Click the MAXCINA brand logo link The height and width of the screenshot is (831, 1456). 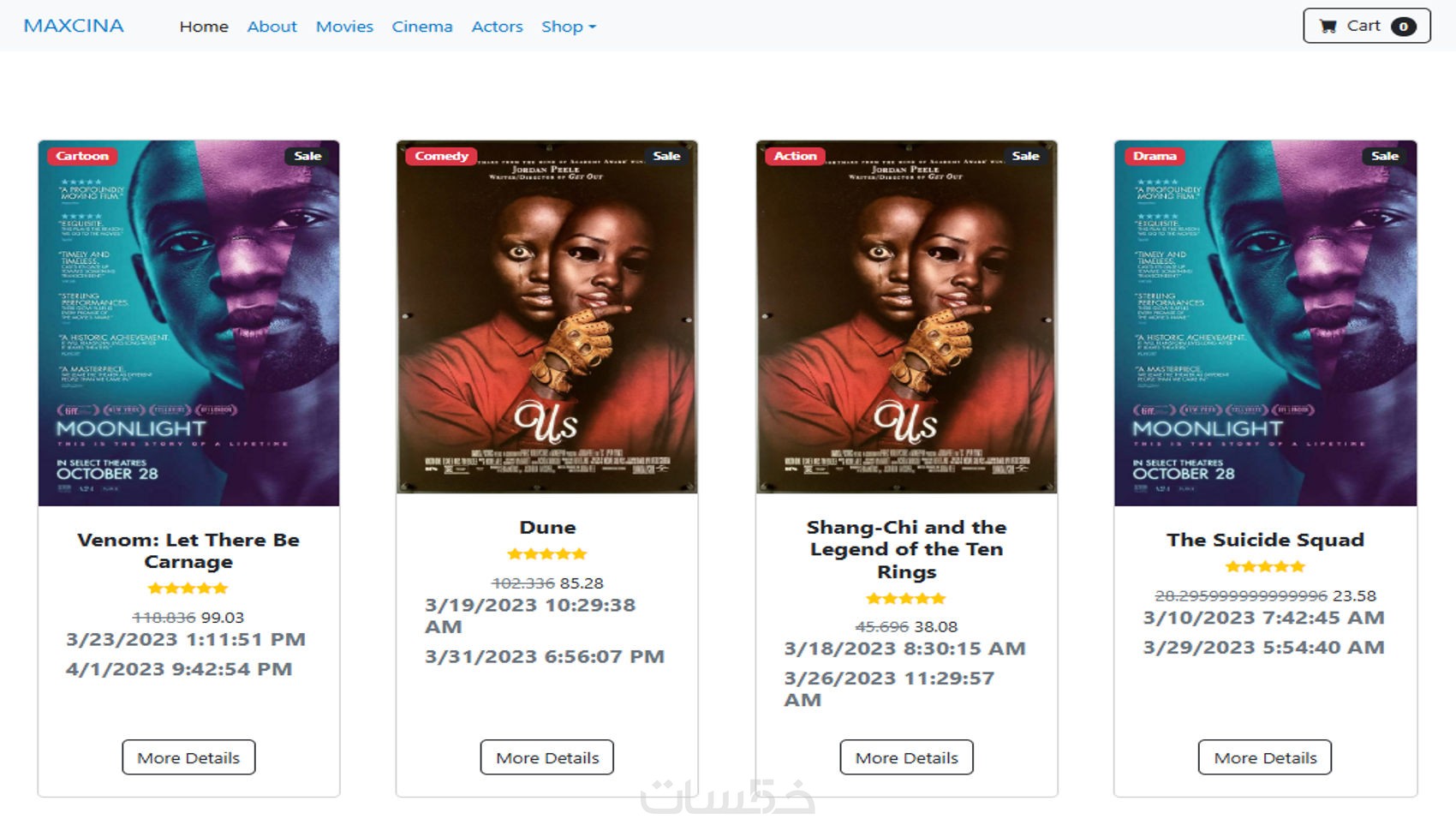click(x=74, y=26)
